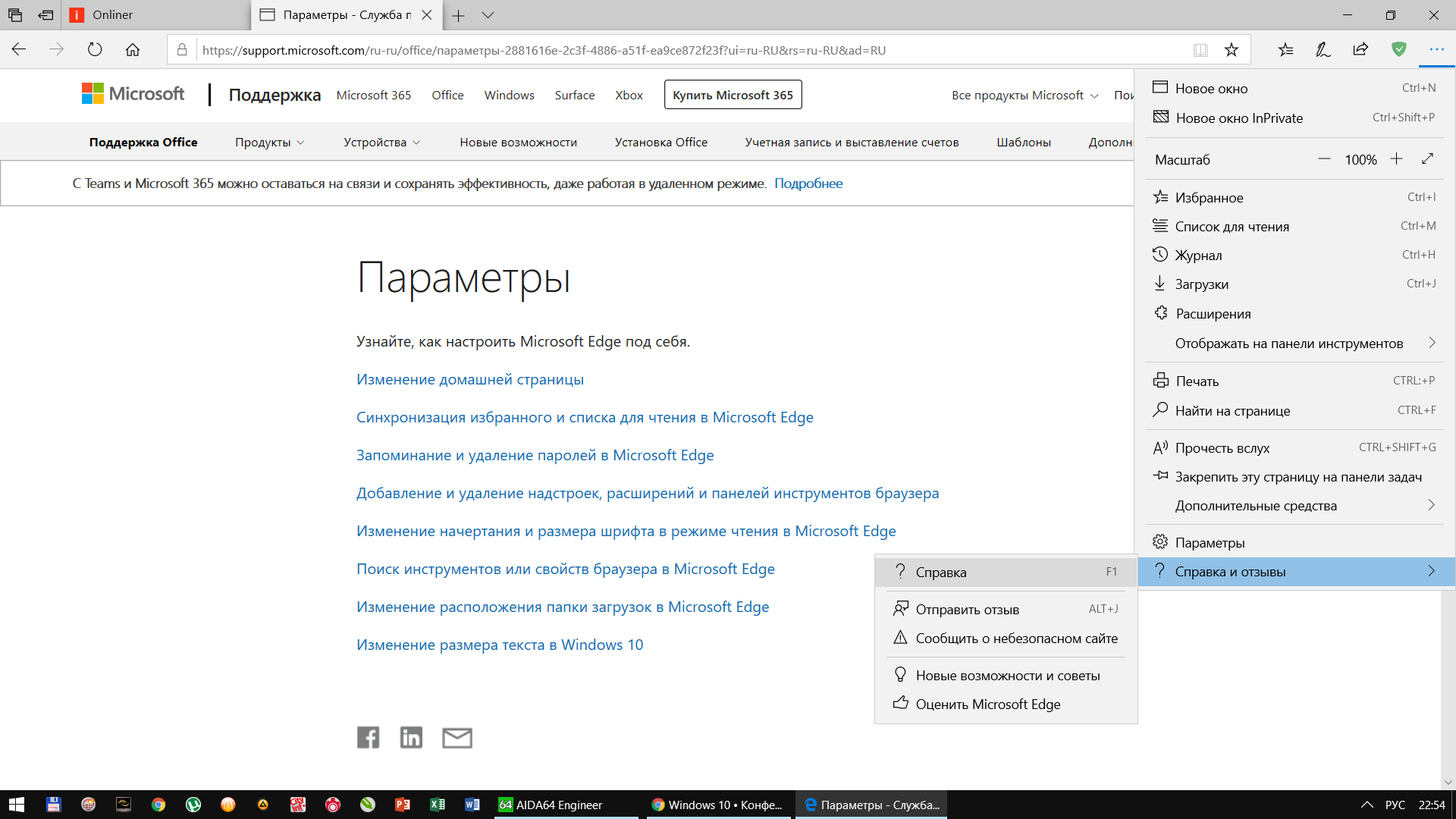Click Add notes pen icon
Image resolution: width=1456 pixels, height=819 pixels.
(x=1323, y=50)
